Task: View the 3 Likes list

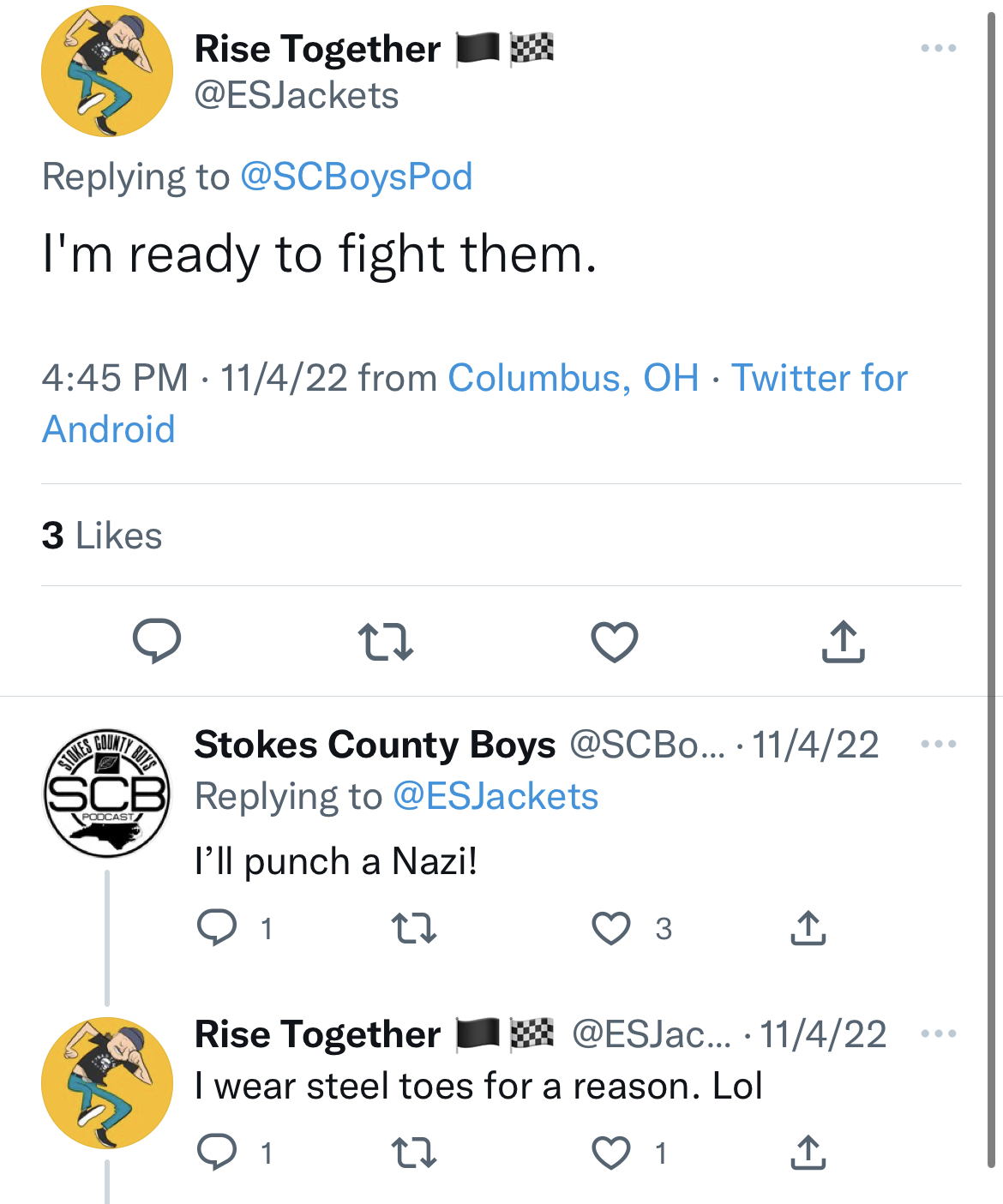Action: pyautogui.click(x=102, y=536)
